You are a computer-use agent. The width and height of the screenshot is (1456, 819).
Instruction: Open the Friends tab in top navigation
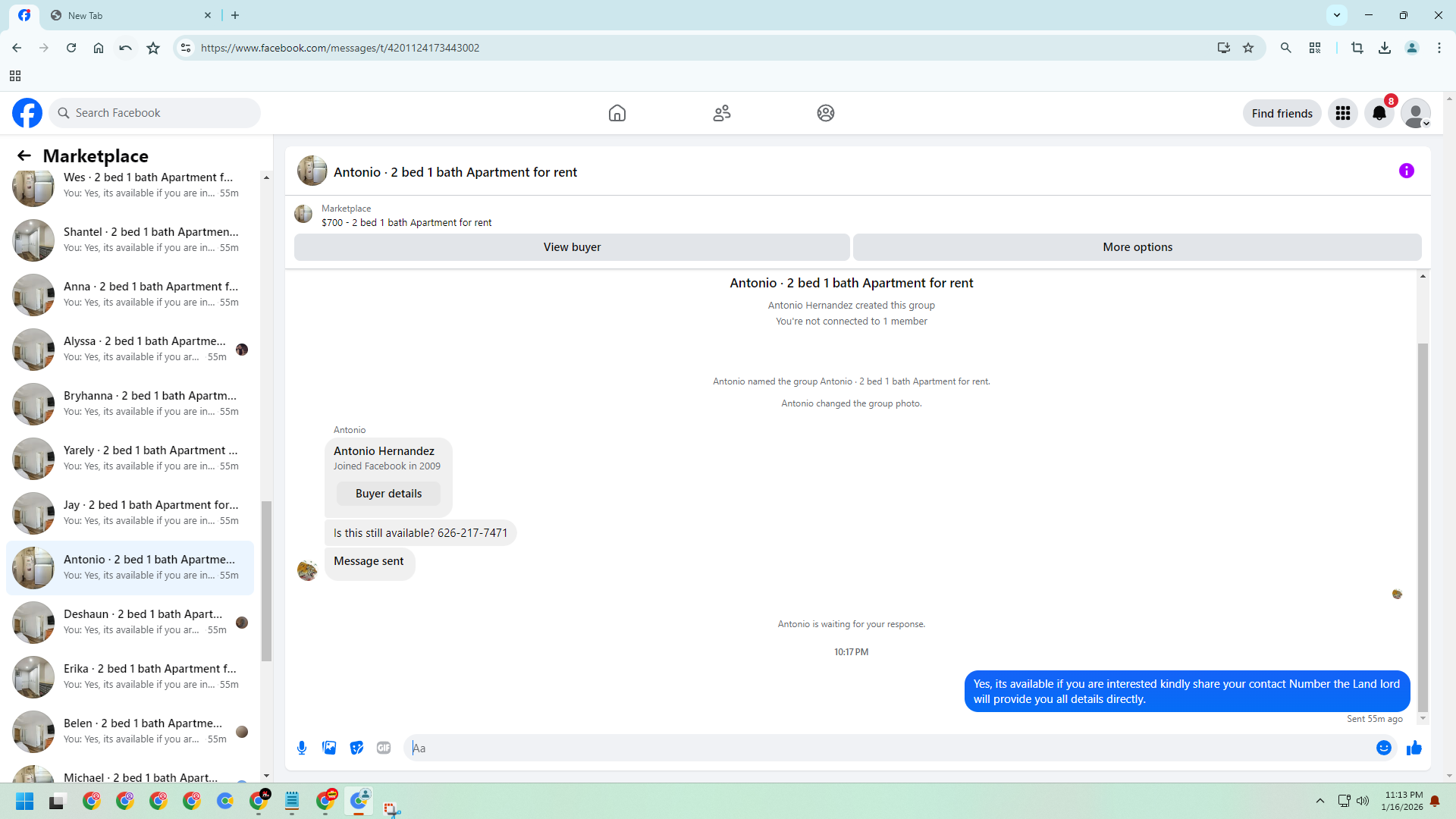(x=721, y=114)
